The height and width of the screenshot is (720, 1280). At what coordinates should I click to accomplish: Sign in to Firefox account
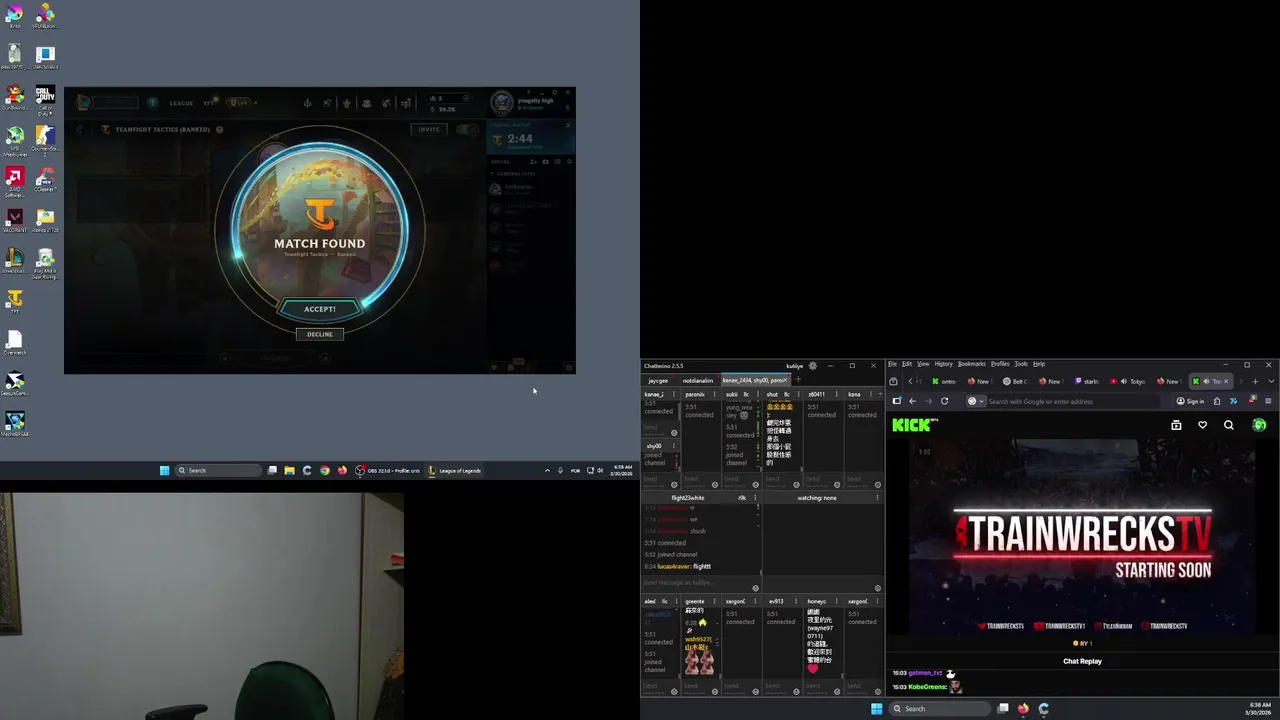click(x=1190, y=401)
